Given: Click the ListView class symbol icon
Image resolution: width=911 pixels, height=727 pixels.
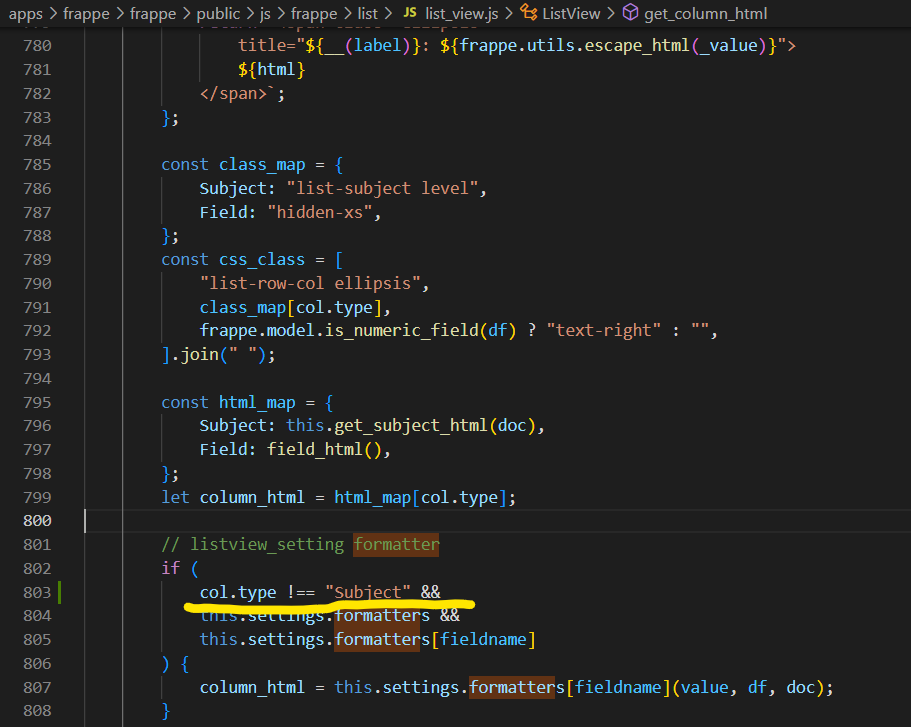Looking at the screenshot, I should 529,12.
